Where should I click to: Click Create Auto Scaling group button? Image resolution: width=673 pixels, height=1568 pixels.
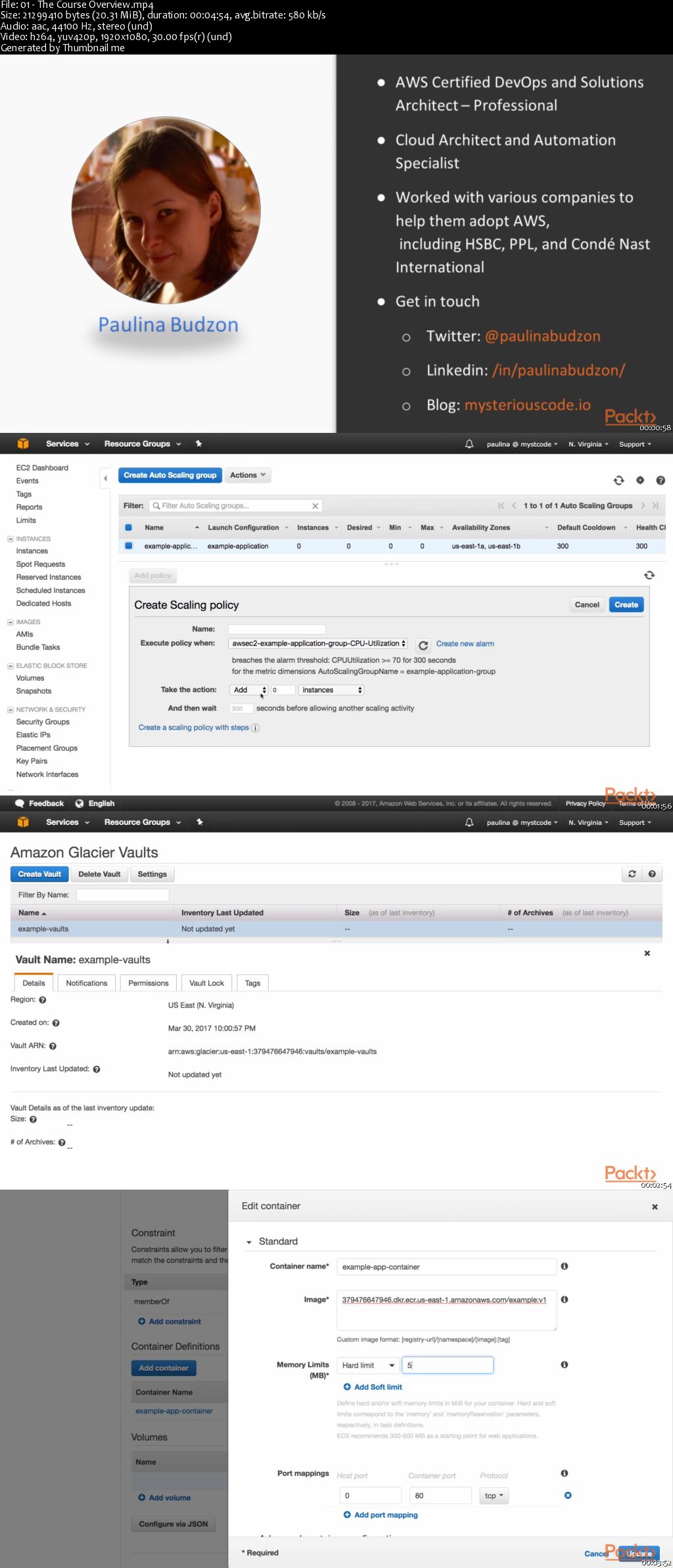click(x=170, y=475)
